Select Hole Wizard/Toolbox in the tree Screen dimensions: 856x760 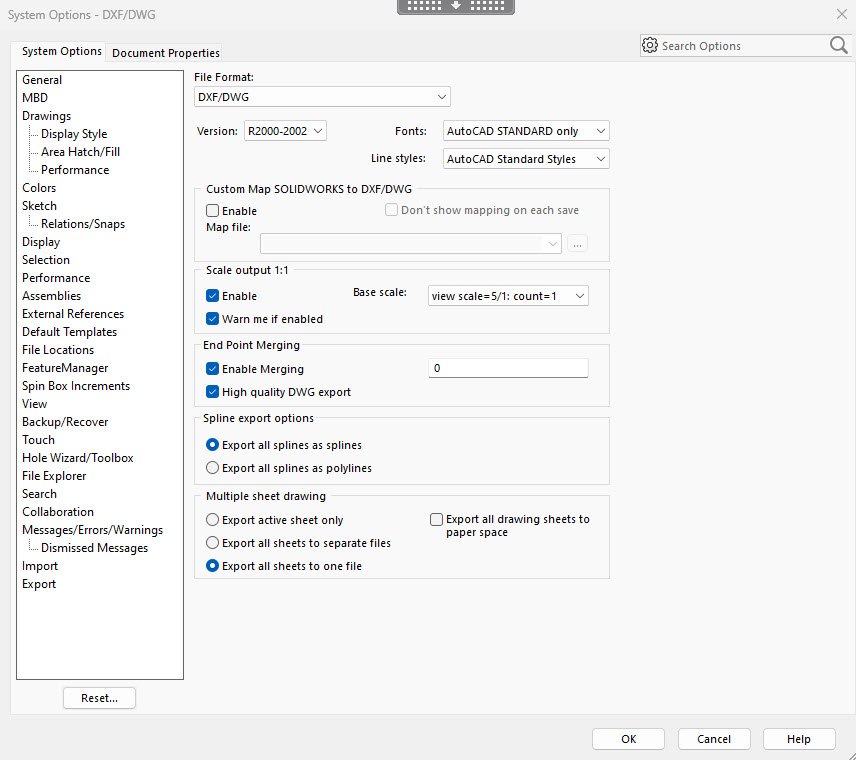point(78,458)
